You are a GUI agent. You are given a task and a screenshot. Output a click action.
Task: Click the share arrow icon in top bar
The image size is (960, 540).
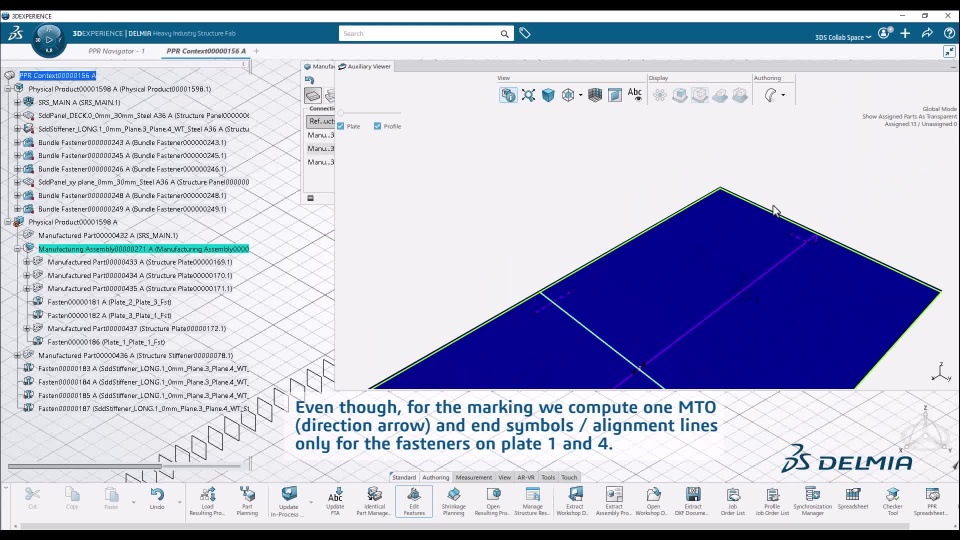[x=927, y=33]
